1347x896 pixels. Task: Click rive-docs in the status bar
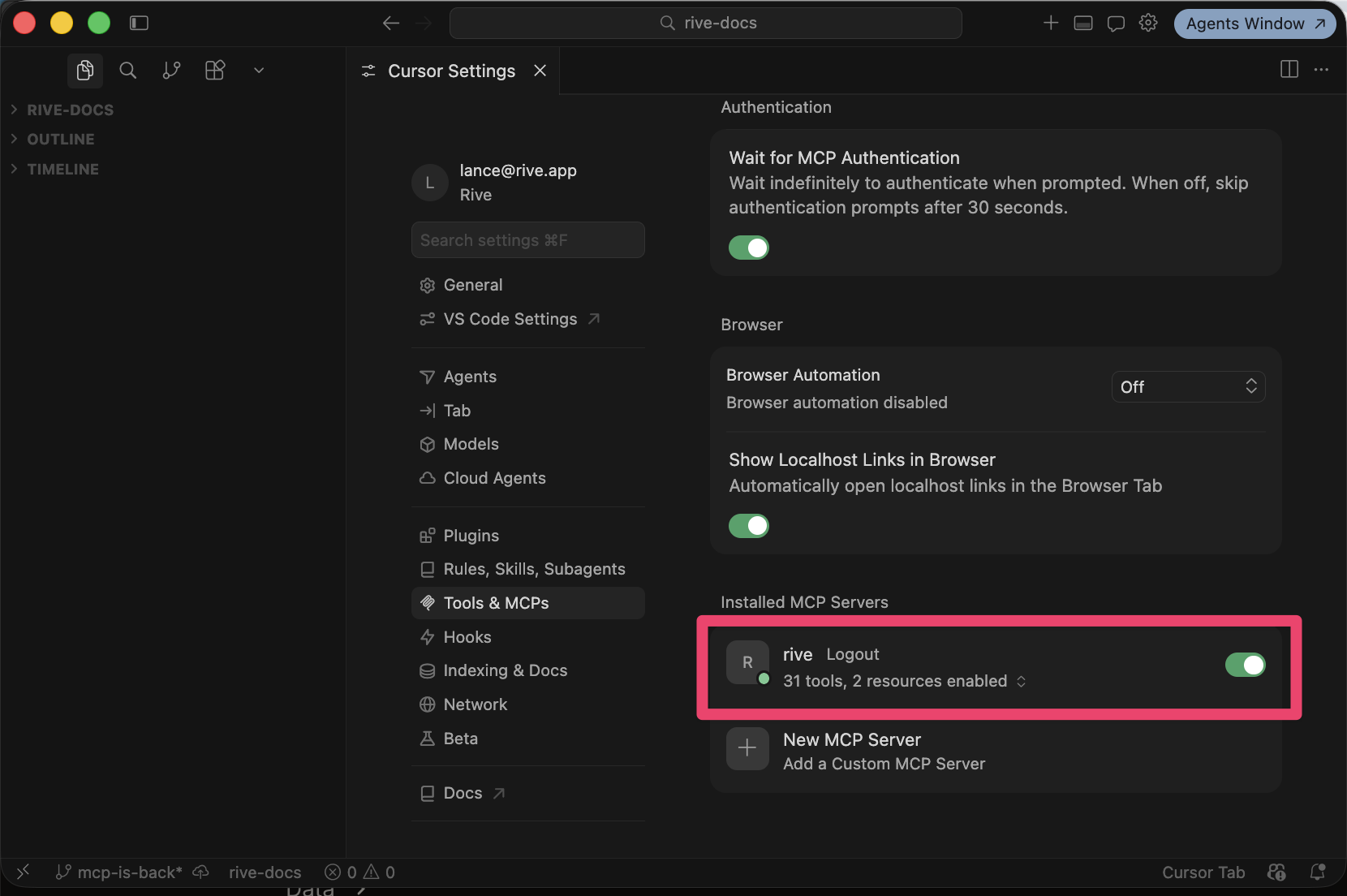pos(265,872)
